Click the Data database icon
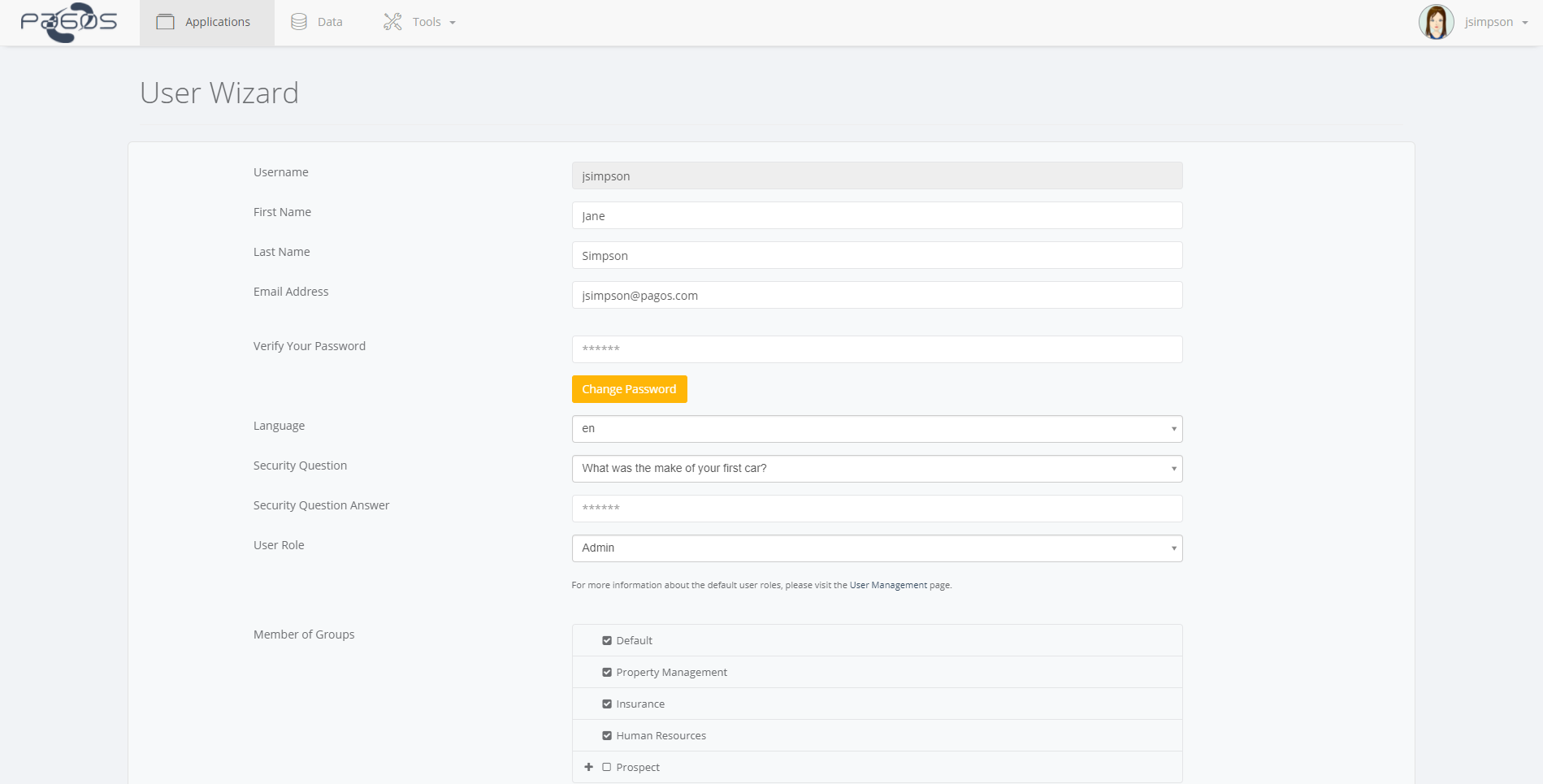The height and width of the screenshot is (784, 1543). point(299,22)
